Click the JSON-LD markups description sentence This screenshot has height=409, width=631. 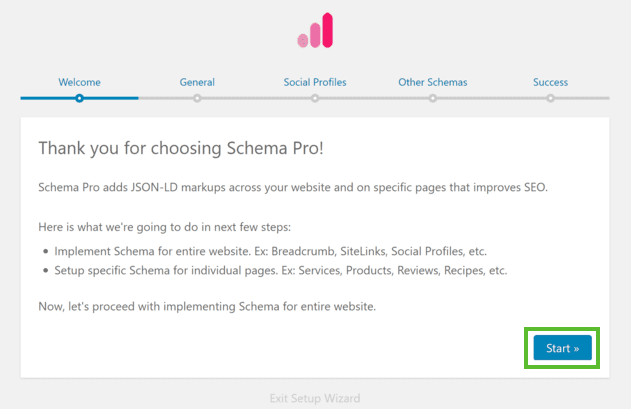tap(293, 188)
